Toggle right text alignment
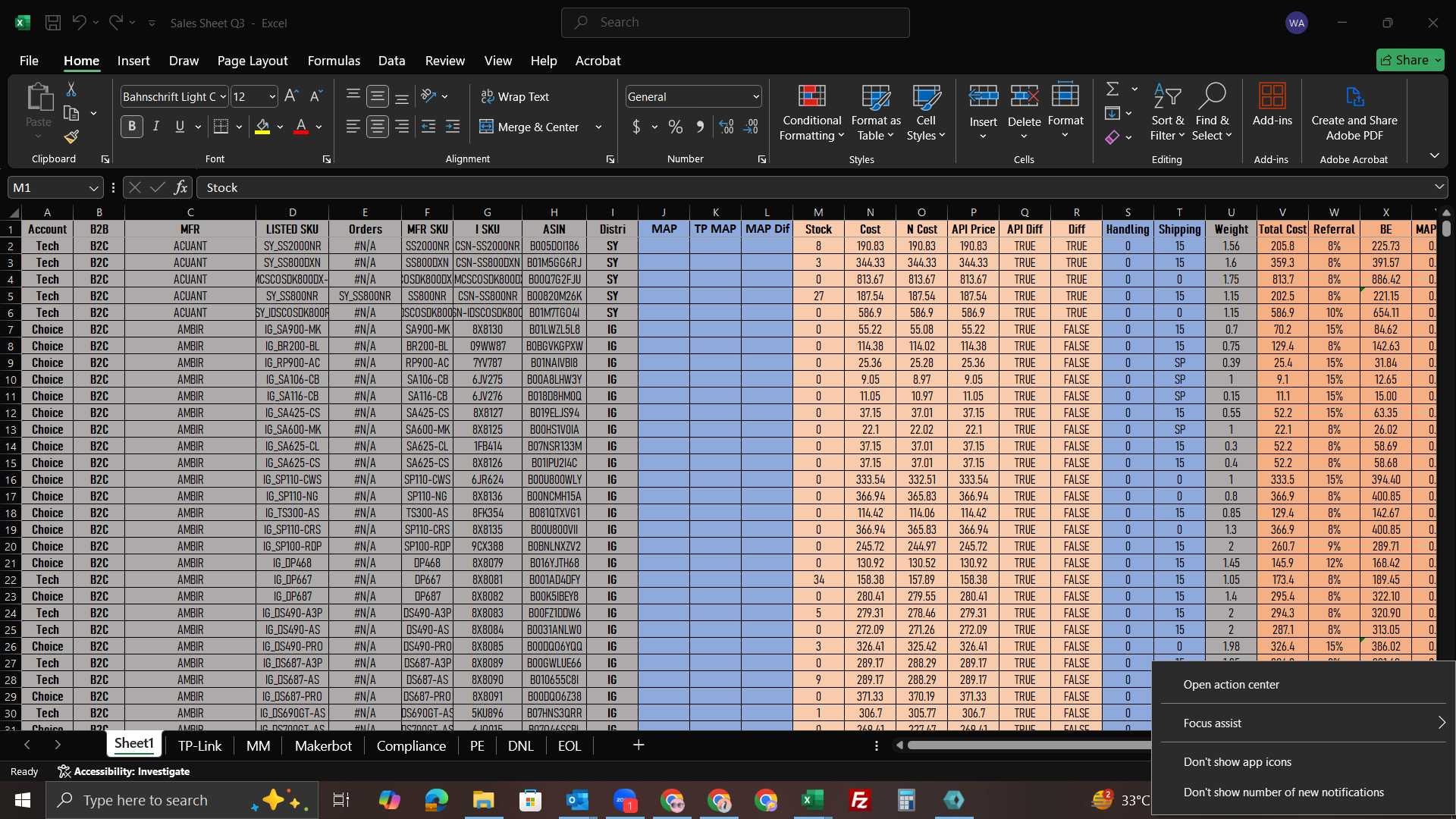This screenshot has height=819, width=1456. click(x=402, y=127)
